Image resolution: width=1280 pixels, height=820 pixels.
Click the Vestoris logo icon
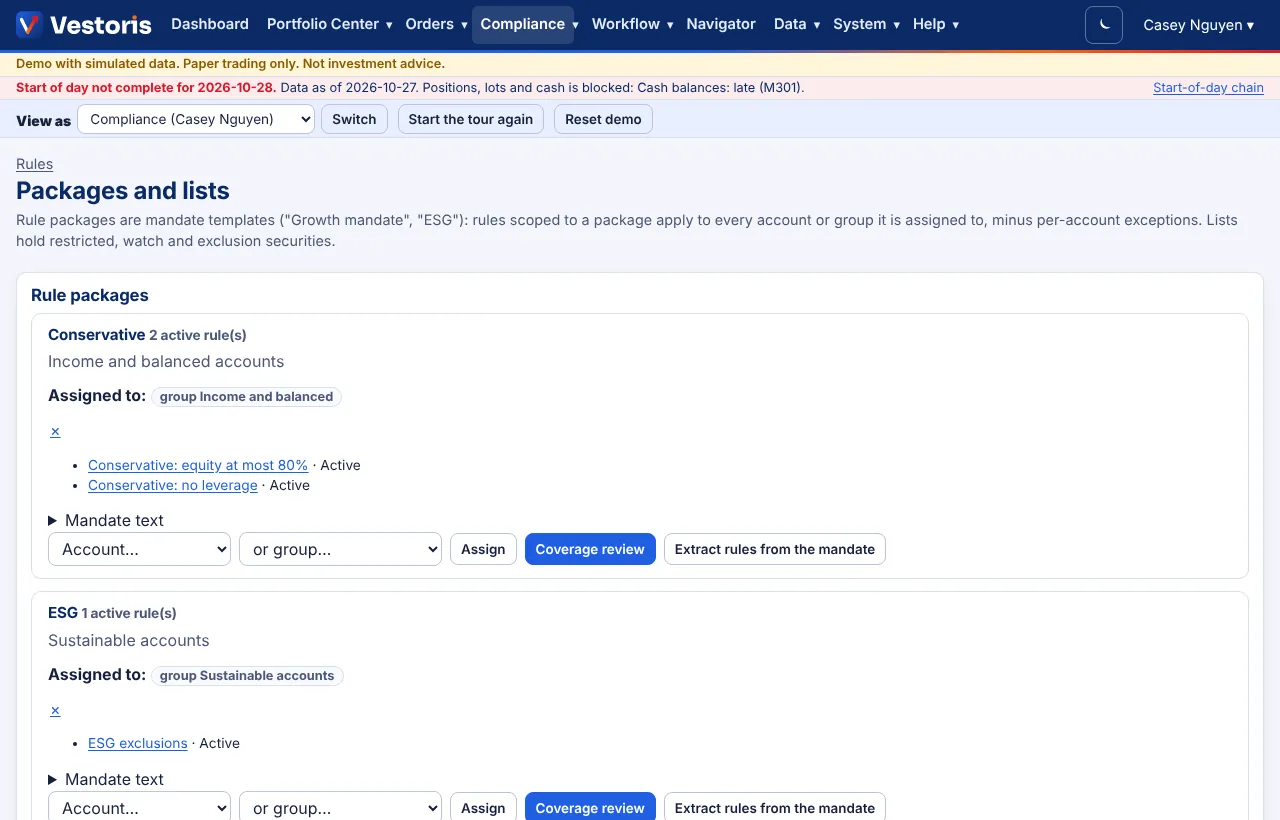pos(29,24)
